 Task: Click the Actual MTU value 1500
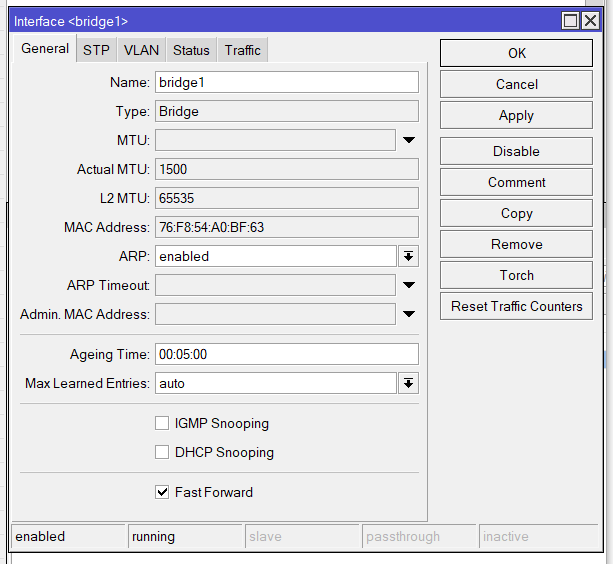pos(287,169)
